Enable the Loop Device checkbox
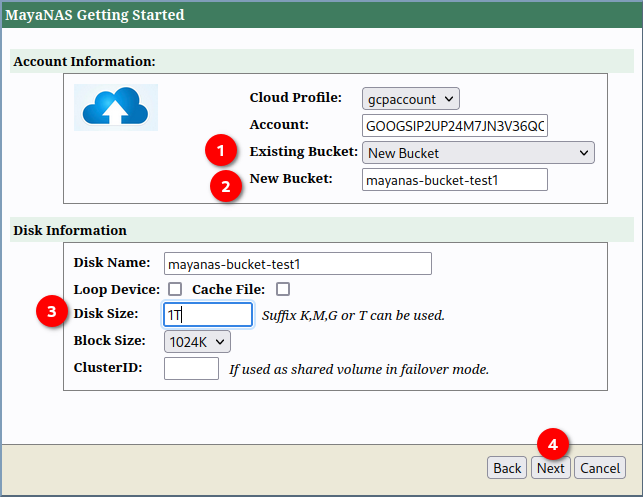The width and height of the screenshot is (643, 497). pos(175,289)
